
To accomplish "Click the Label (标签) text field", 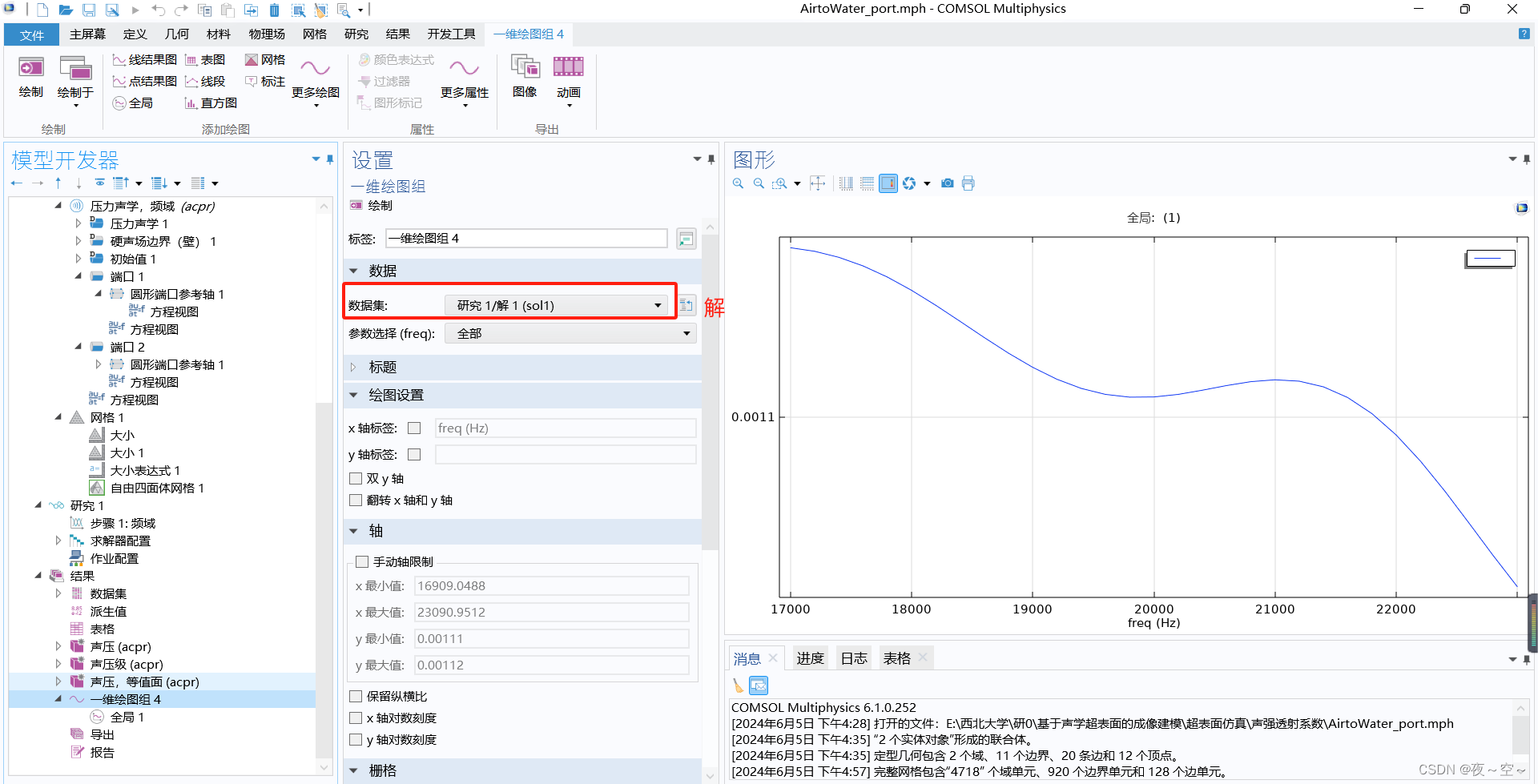I will click(x=526, y=239).
